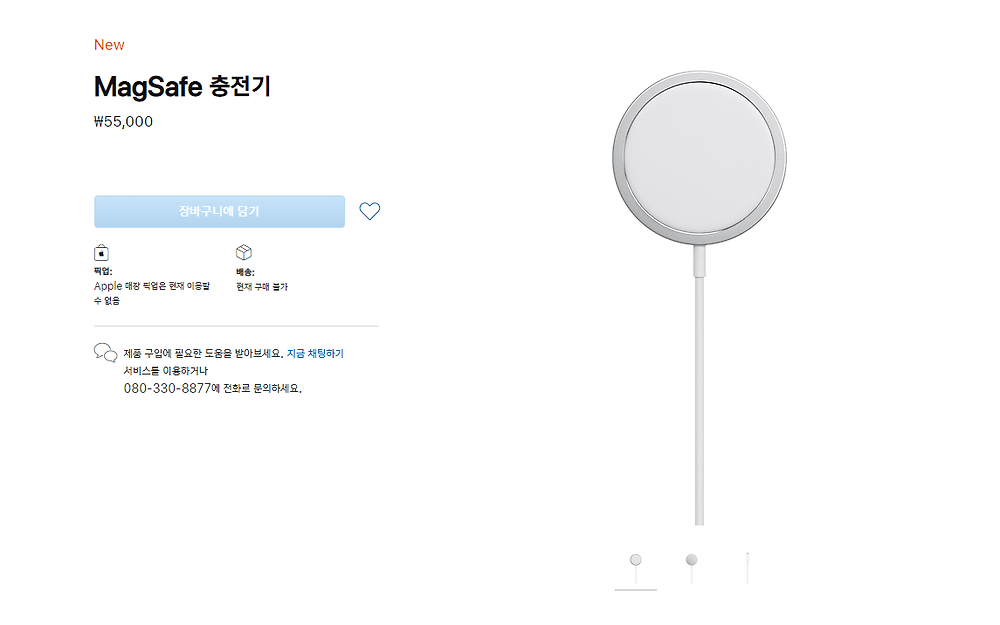Click the chat bubbles help icon

click(105, 352)
